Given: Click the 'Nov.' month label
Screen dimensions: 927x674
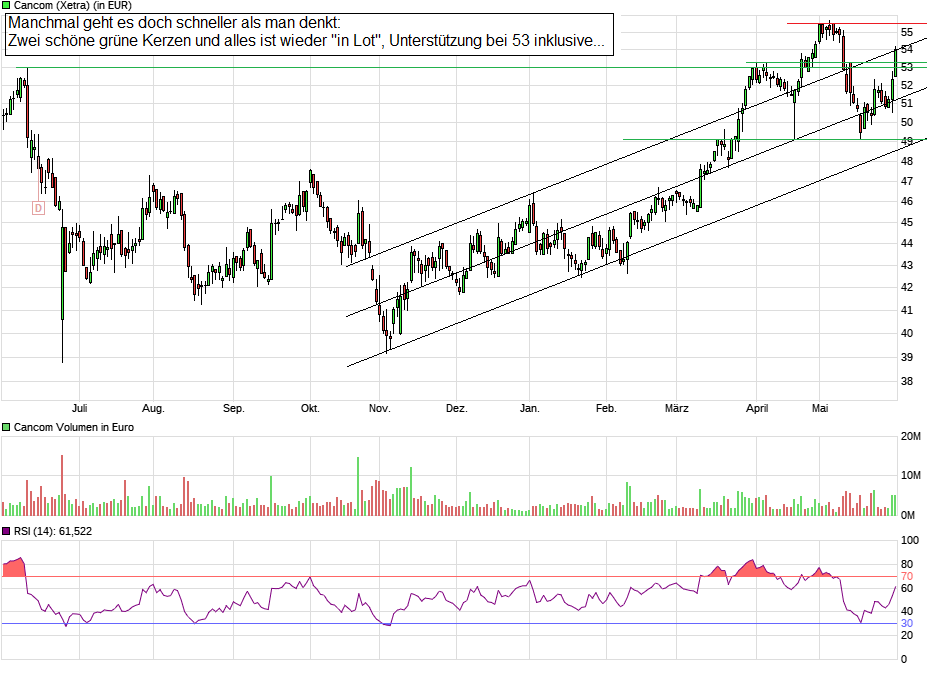Looking at the screenshot, I should click(379, 408).
